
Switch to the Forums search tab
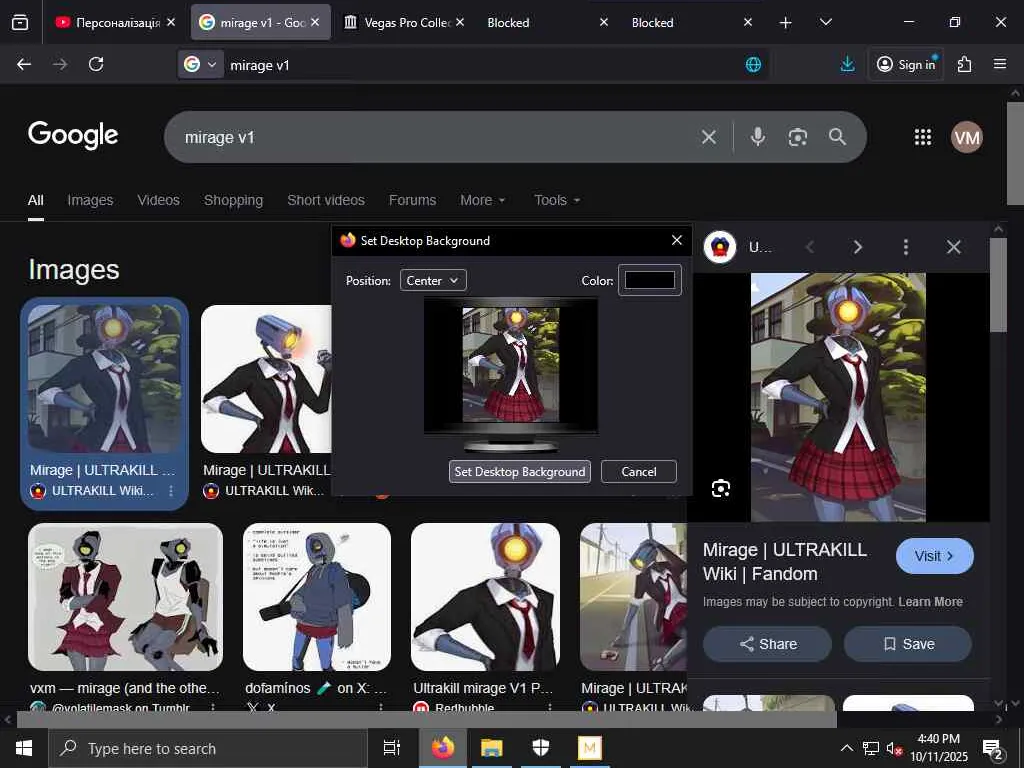click(412, 200)
